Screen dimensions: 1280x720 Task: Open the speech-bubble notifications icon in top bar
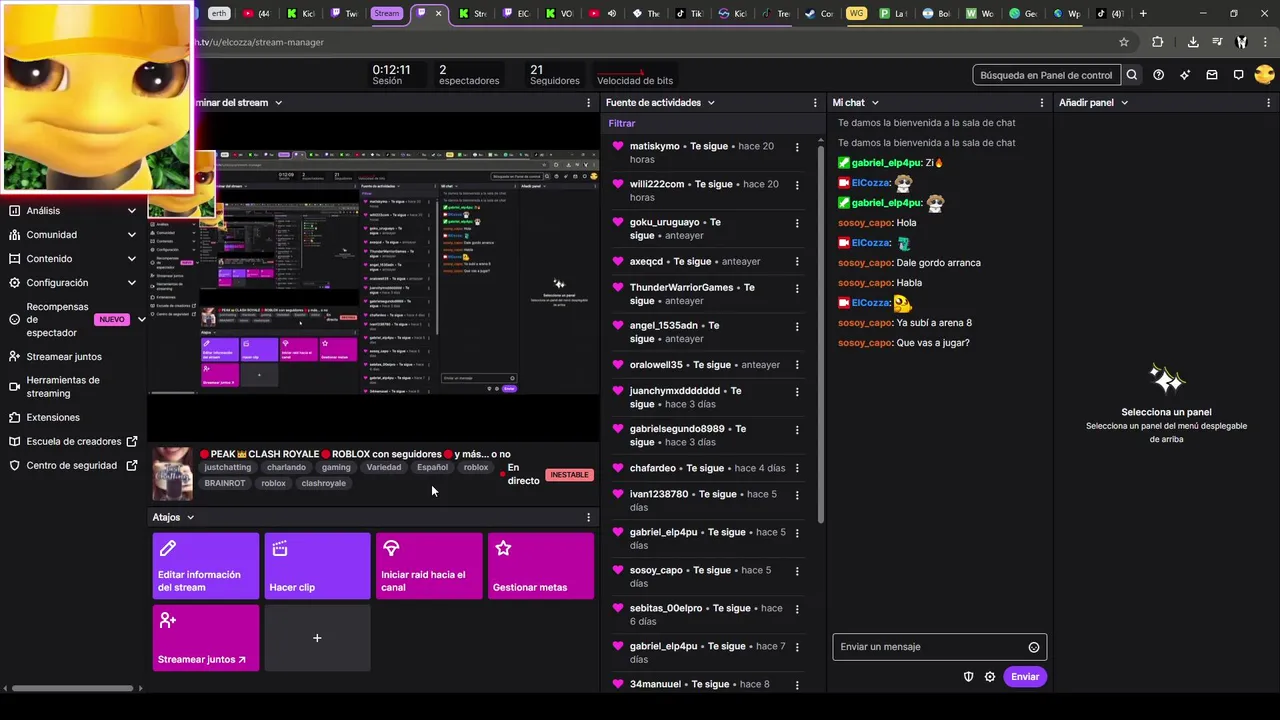point(1238,75)
